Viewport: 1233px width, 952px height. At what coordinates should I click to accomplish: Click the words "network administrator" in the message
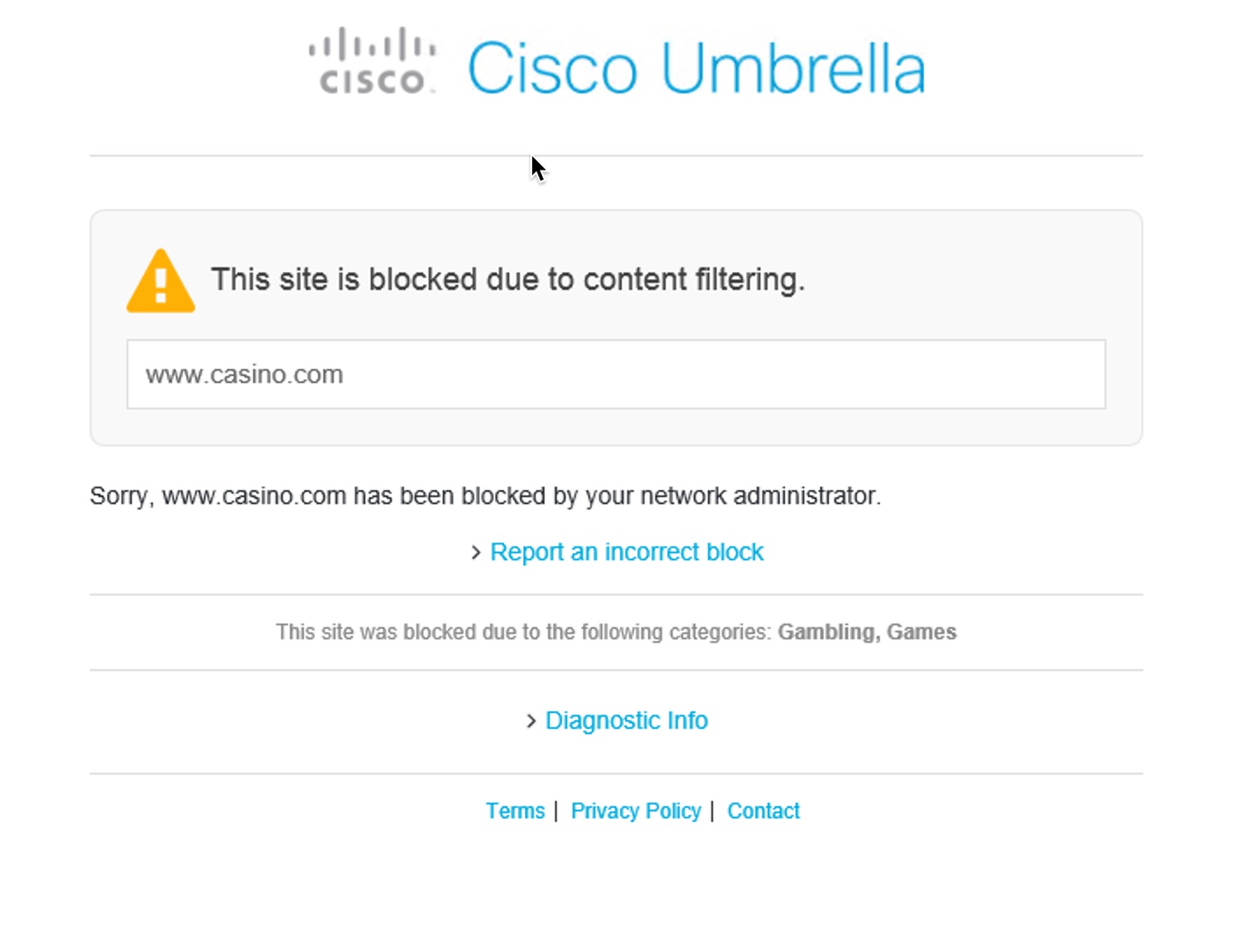(x=759, y=496)
